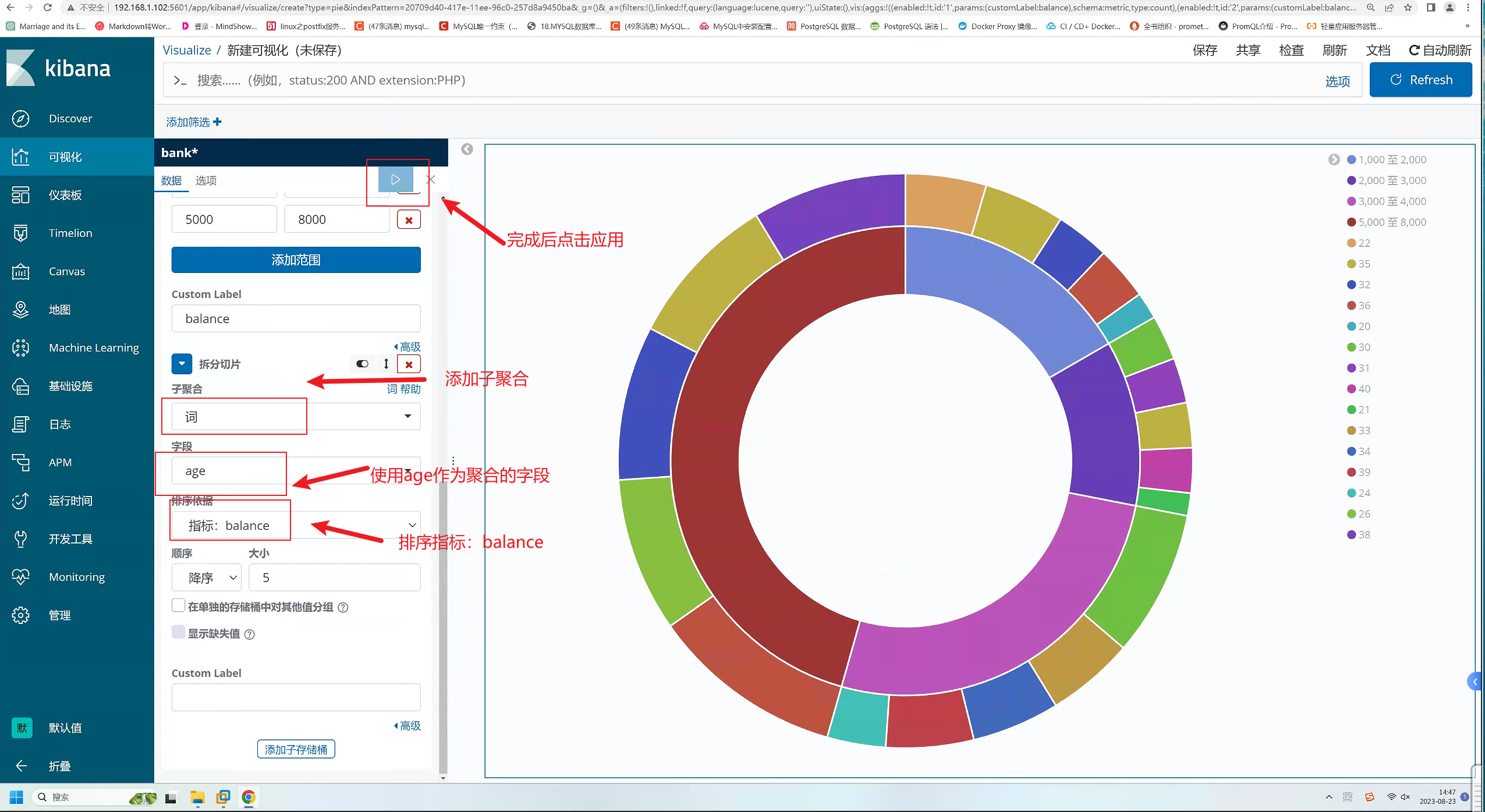Open the Timelion sidebar icon
This screenshot has width=1485, height=812.
pos(20,233)
